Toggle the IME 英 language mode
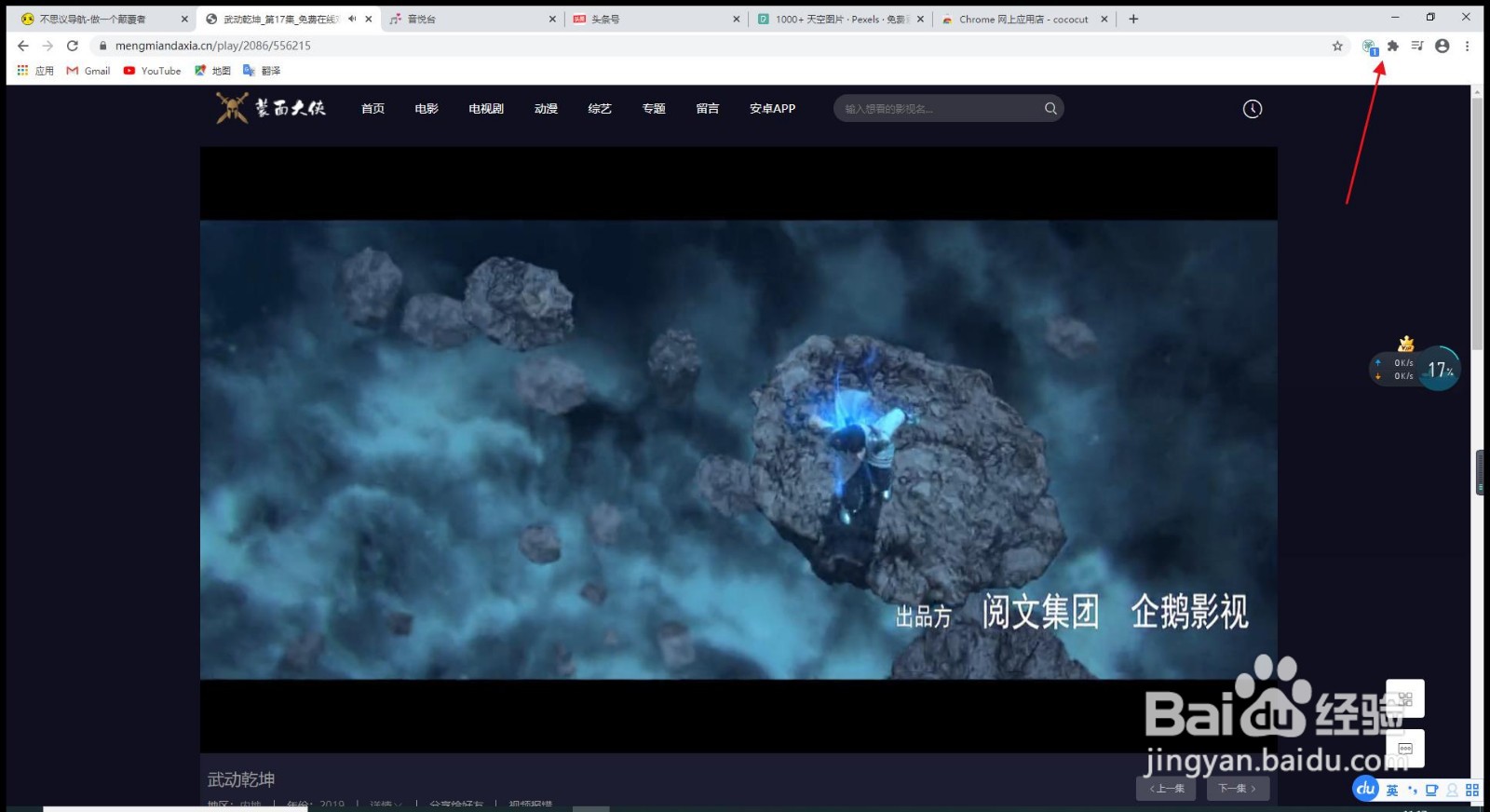The height and width of the screenshot is (812, 1490). click(x=1392, y=791)
